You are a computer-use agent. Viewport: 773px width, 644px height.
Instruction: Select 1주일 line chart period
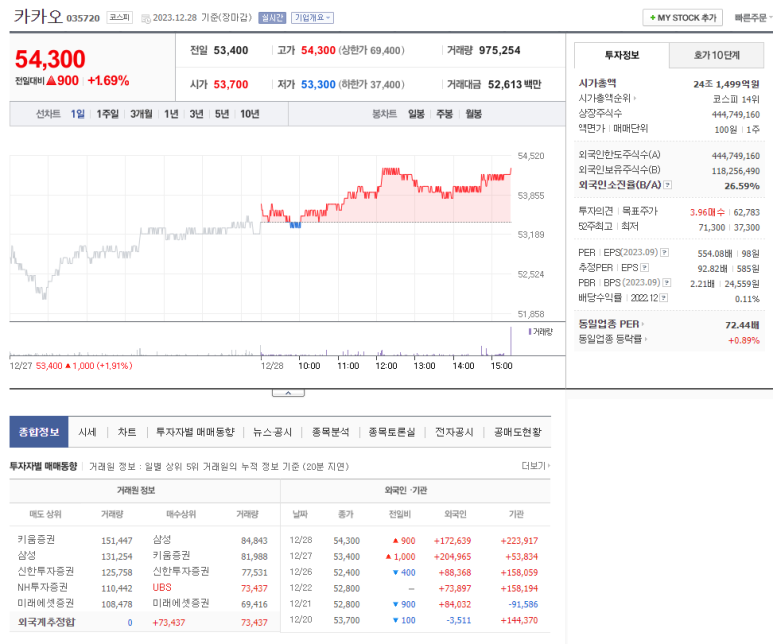coord(107,114)
